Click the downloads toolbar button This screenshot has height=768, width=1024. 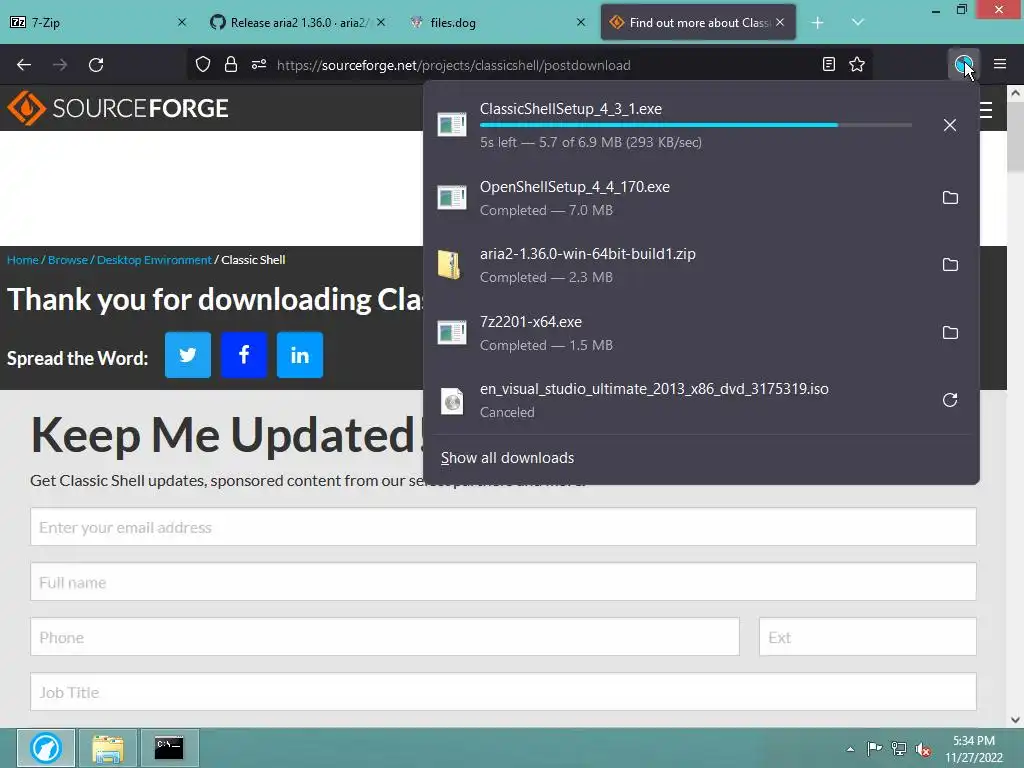tap(963, 65)
